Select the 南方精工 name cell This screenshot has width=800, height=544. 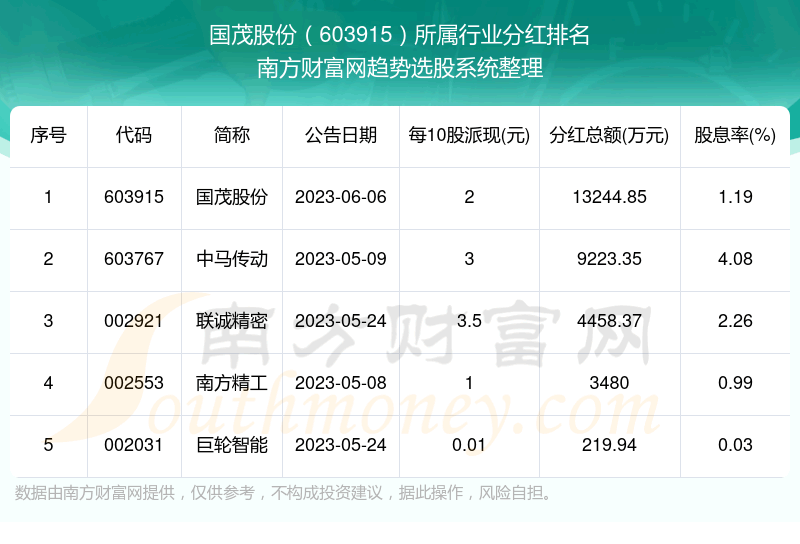(232, 383)
